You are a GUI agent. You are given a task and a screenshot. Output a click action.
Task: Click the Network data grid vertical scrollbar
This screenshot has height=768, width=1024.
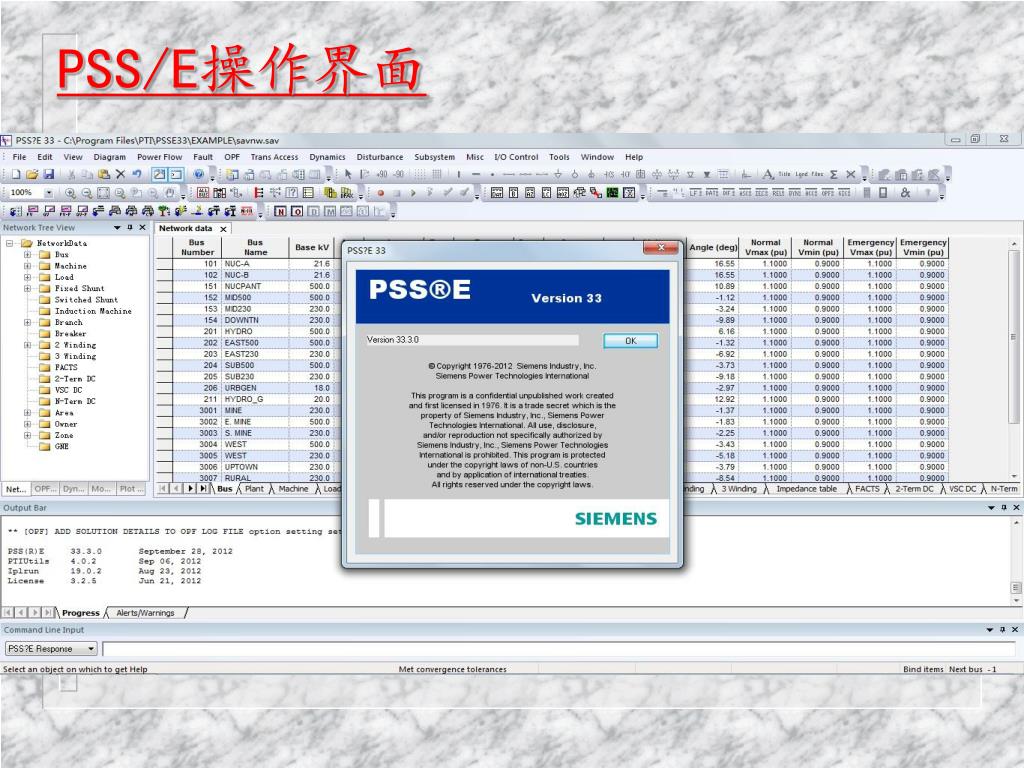click(1014, 359)
